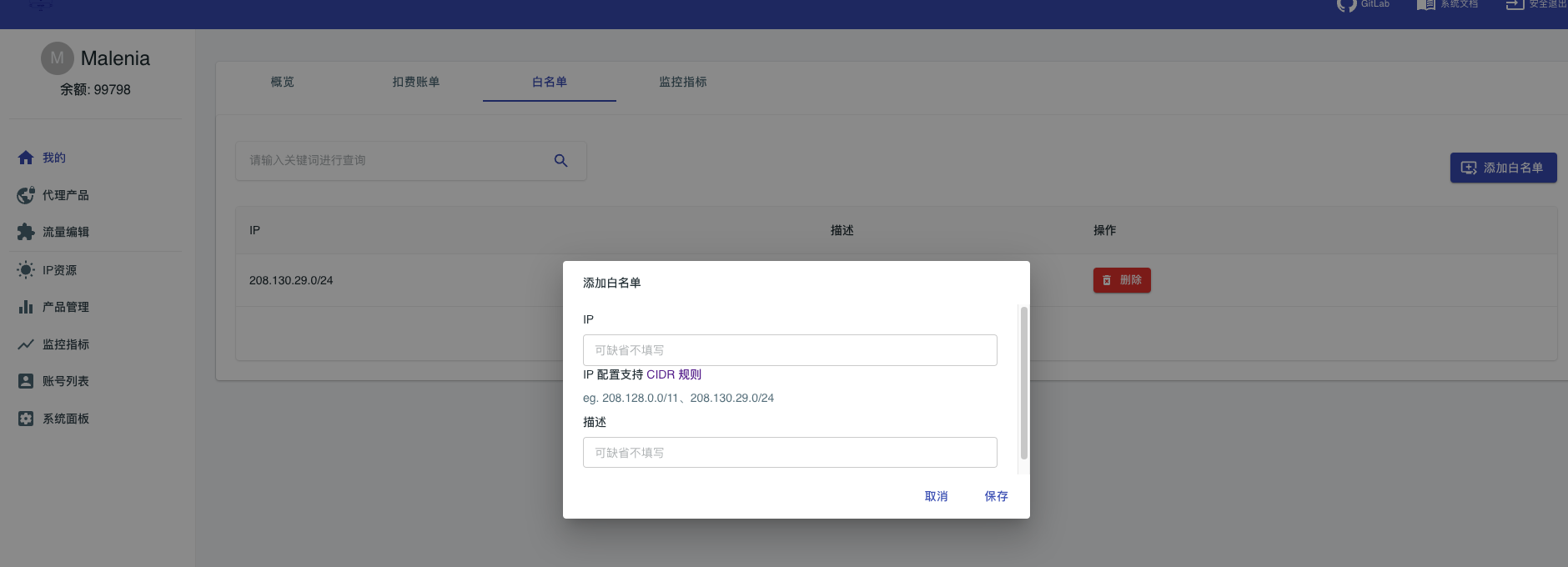Open the CIDR 规则 link

point(674,375)
